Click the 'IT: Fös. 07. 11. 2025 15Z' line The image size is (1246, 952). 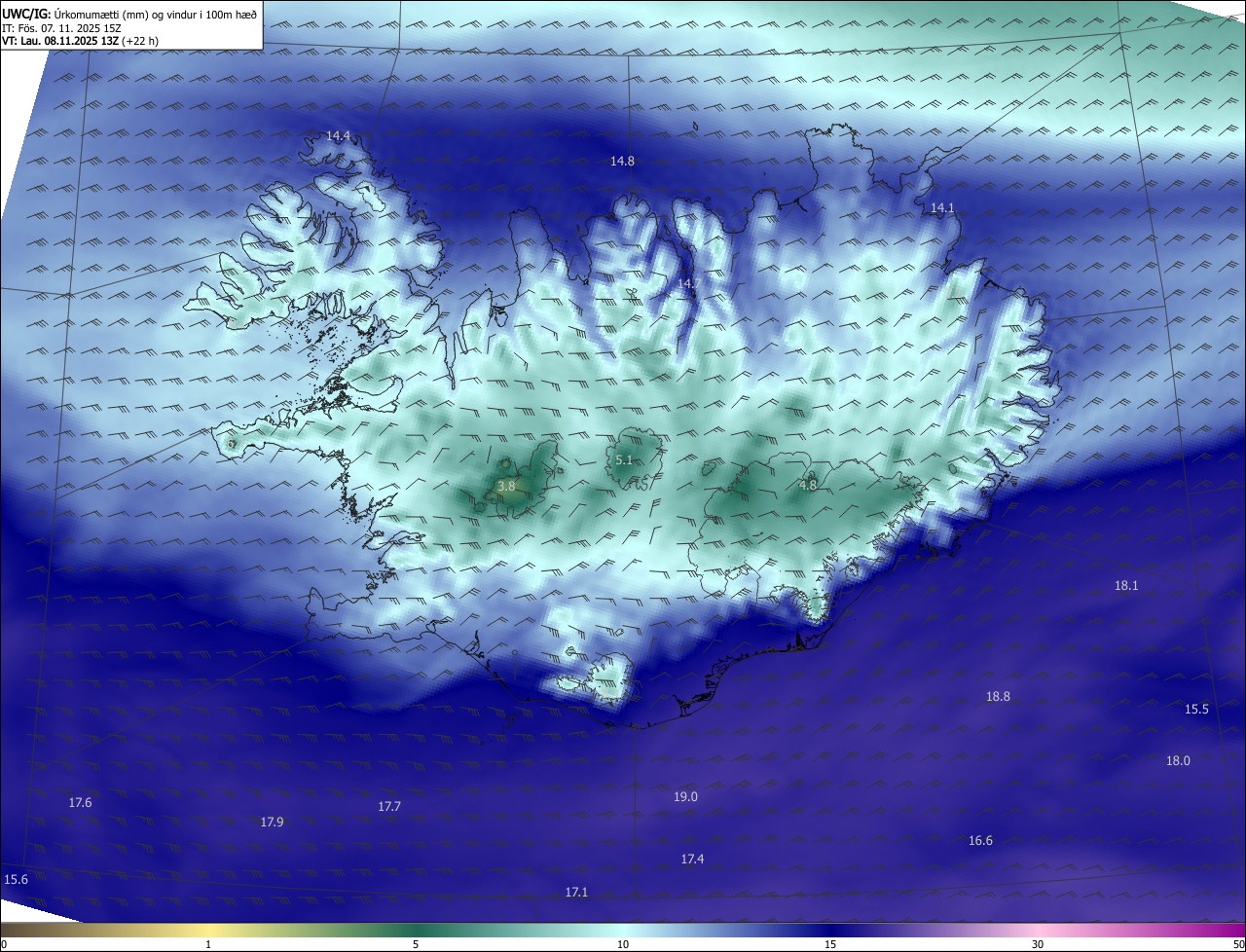click(x=61, y=28)
